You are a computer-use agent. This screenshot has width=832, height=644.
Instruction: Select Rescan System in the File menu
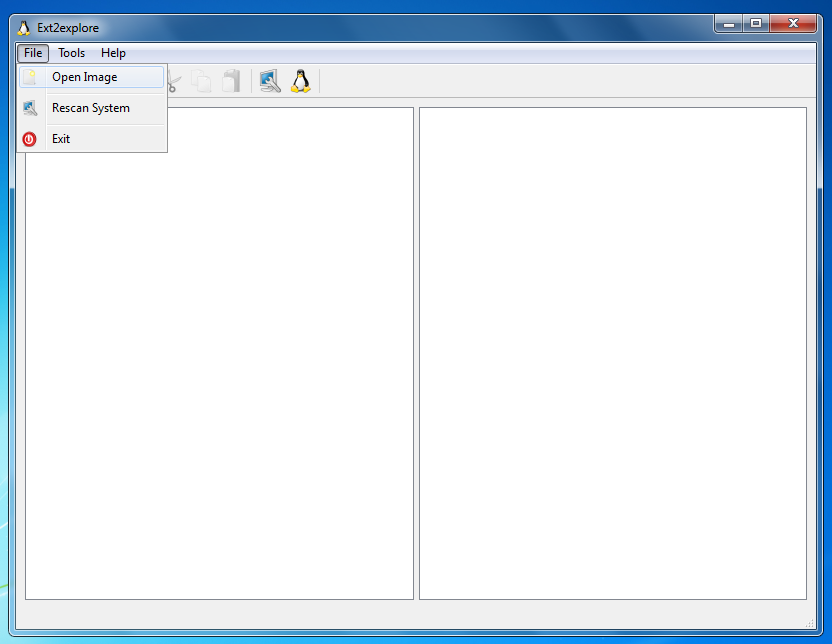[x=91, y=108]
